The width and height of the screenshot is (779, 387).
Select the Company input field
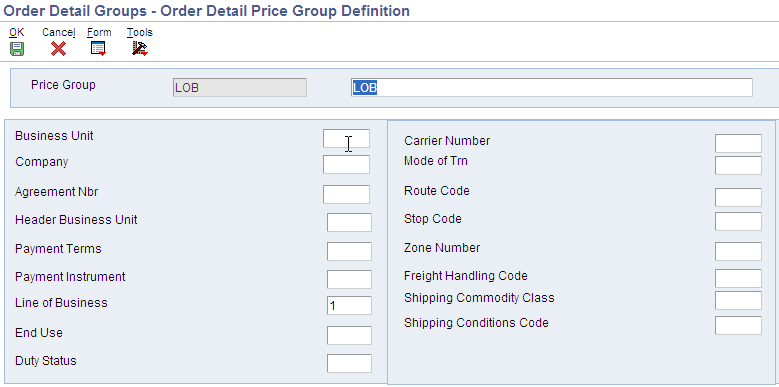pyautogui.click(x=346, y=164)
